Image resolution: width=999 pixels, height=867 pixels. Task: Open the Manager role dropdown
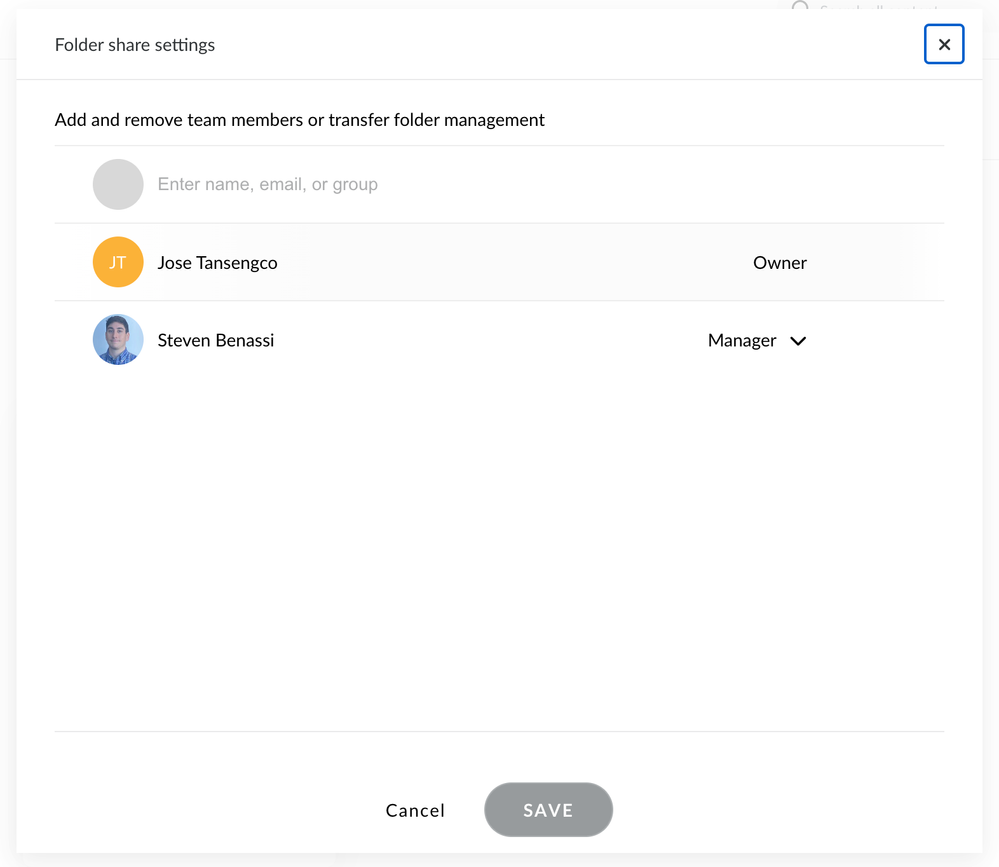point(742,341)
